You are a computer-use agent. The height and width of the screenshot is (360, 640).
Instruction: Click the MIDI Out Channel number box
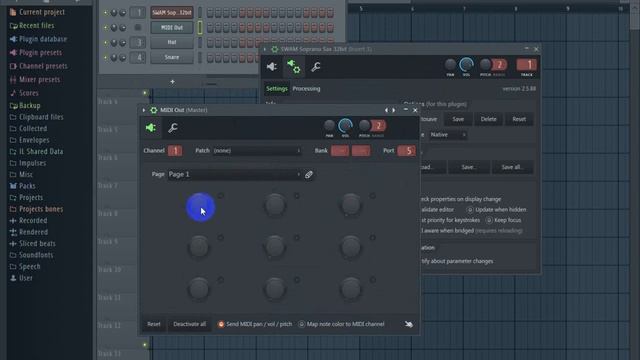click(175, 151)
